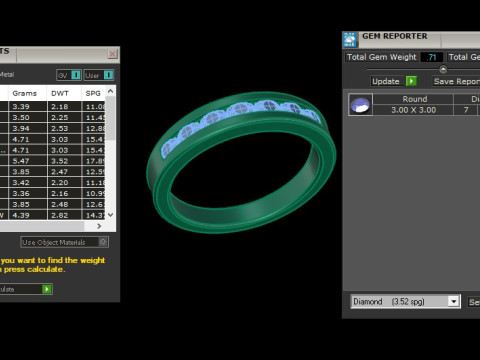
Task: Select the 2.20 DWT cell
Action: pyautogui.click(x=65, y=183)
